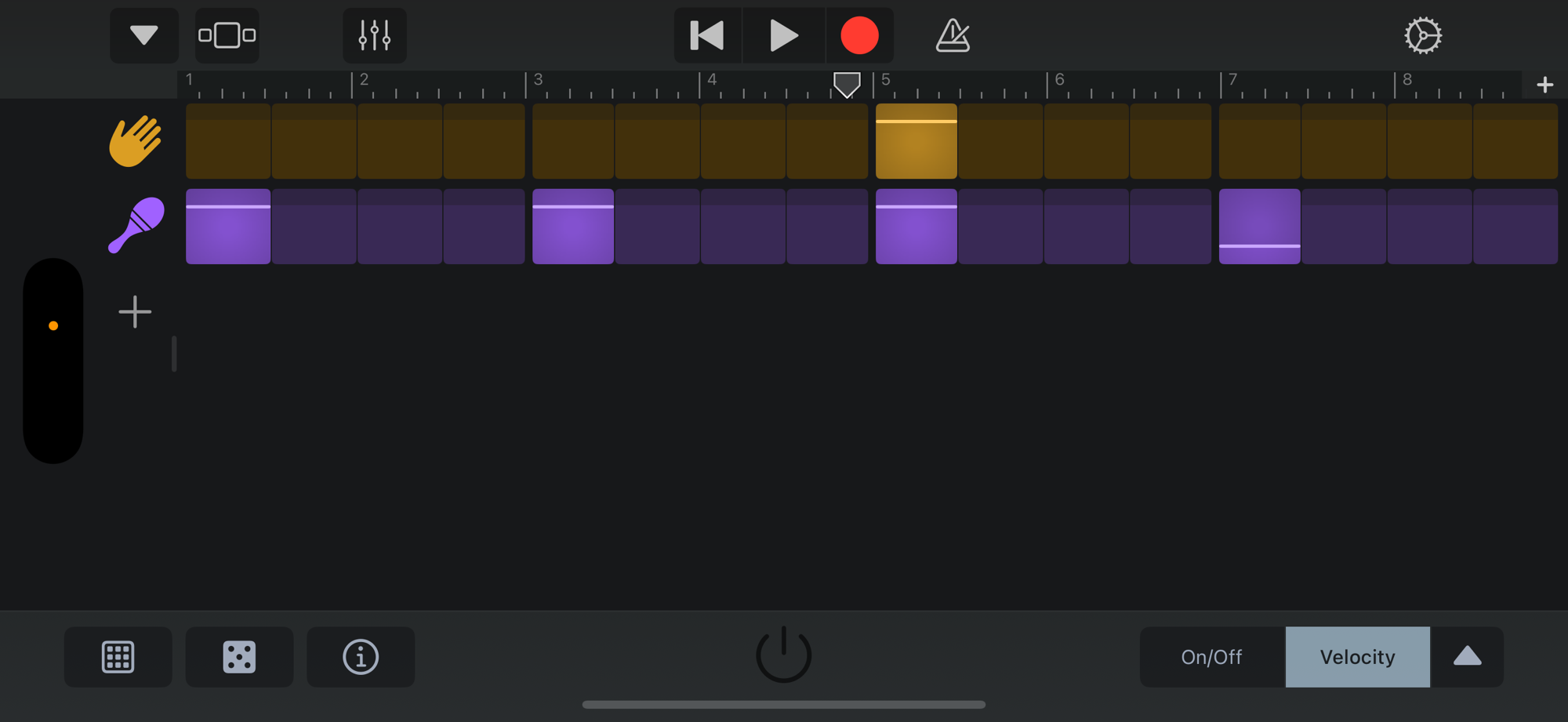Select the Velocity tab
1568x722 pixels.
pos(1357,657)
